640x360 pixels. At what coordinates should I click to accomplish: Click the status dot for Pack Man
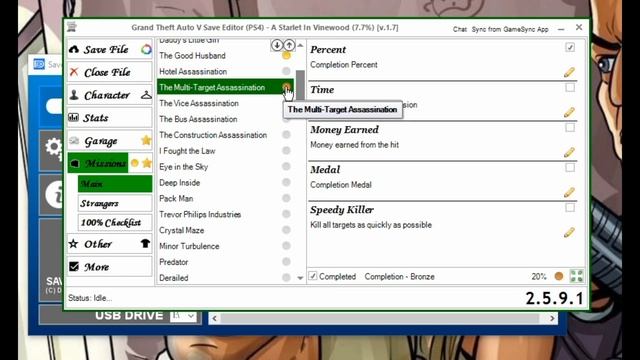pyautogui.click(x=286, y=198)
